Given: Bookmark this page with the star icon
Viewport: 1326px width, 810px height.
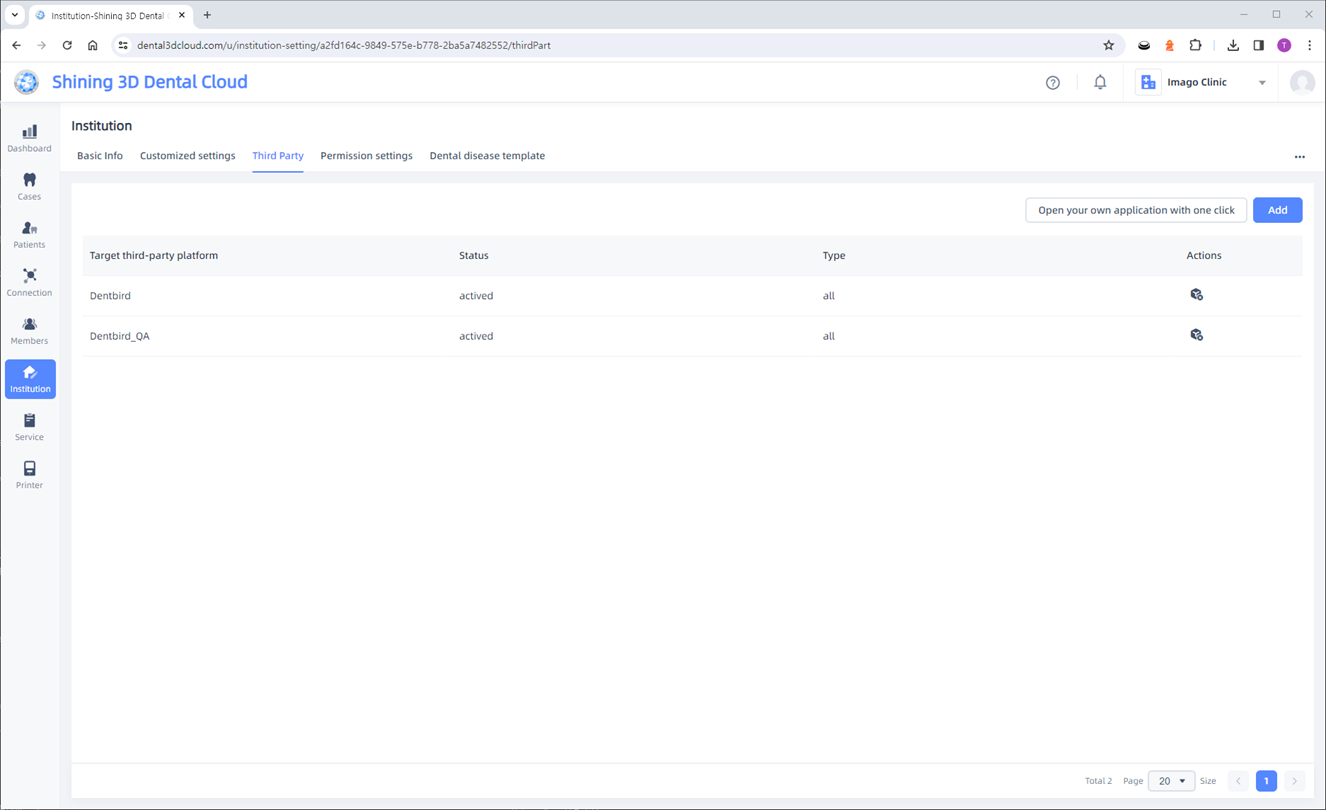Looking at the screenshot, I should point(1108,45).
